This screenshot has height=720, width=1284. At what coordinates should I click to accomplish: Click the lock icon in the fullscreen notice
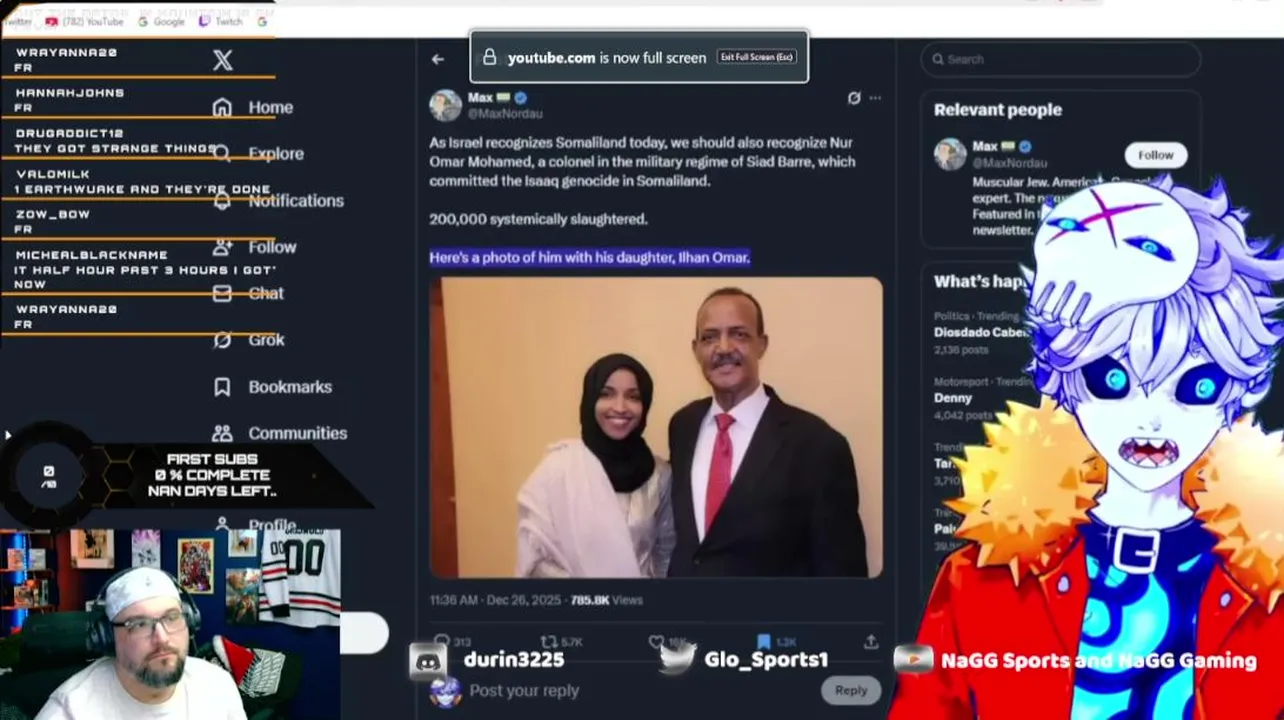coord(489,57)
